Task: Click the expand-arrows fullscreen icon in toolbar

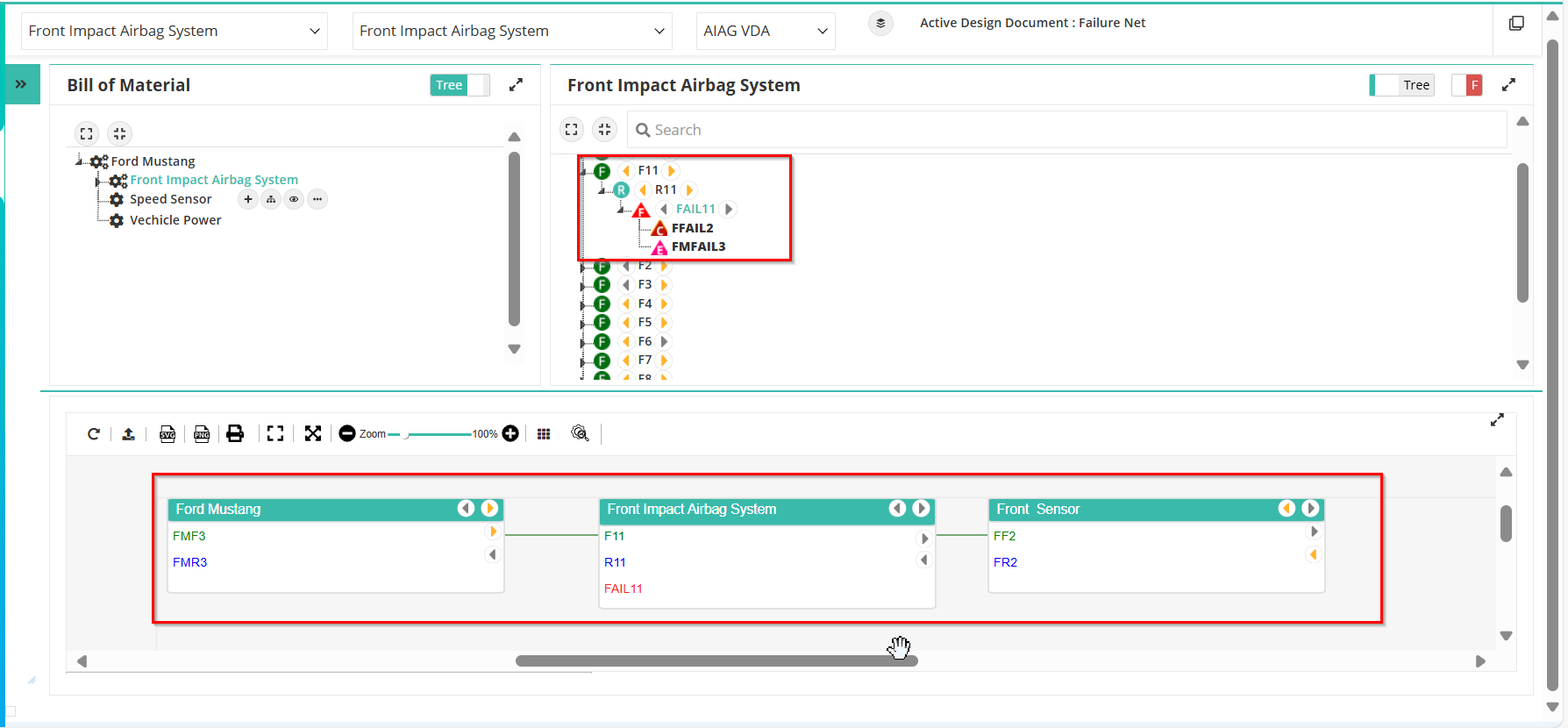Action: click(x=313, y=433)
